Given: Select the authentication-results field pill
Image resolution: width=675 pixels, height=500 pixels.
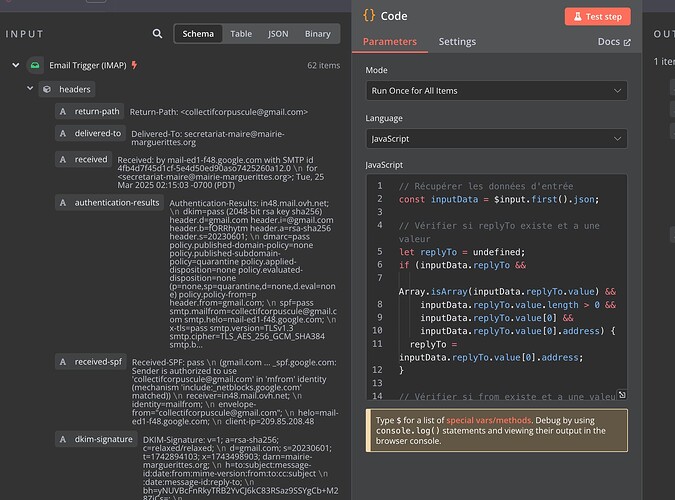Looking at the screenshot, I should [x=109, y=202].
